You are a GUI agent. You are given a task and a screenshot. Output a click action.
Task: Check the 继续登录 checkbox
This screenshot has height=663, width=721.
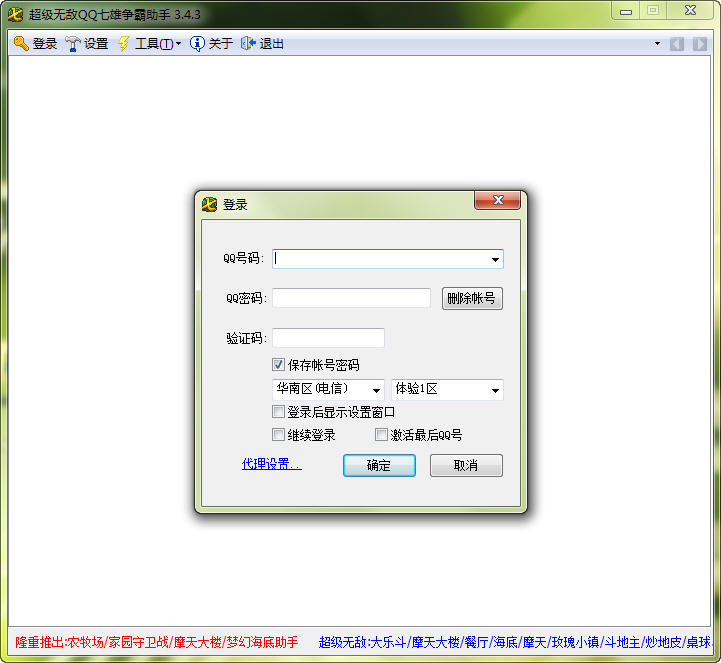[278, 434]
